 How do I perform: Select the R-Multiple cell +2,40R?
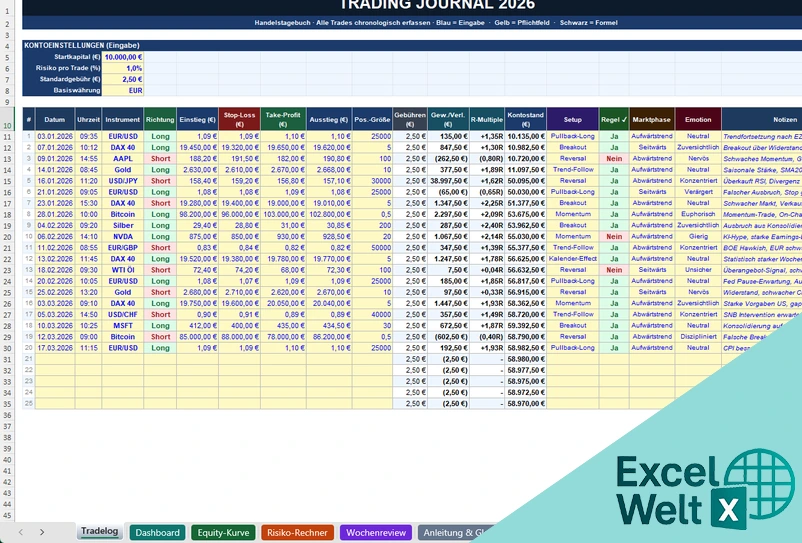pyautogui.click(x=487, y=225)
